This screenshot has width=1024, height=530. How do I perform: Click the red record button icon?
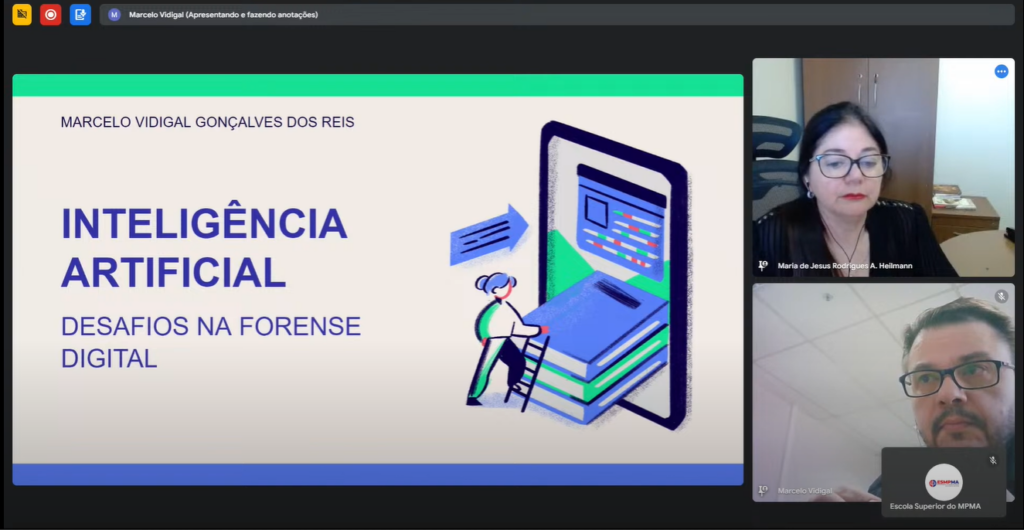coord(50,15)
